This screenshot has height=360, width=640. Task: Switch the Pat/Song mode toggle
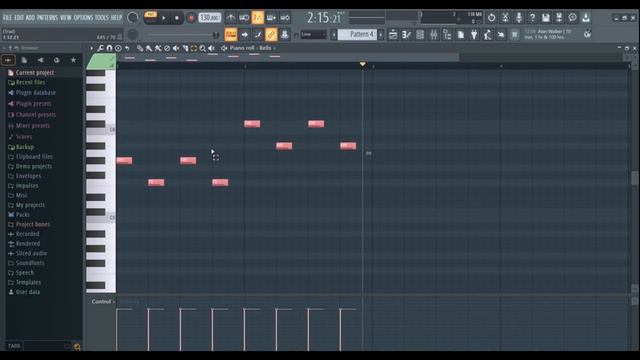[150, 18]
